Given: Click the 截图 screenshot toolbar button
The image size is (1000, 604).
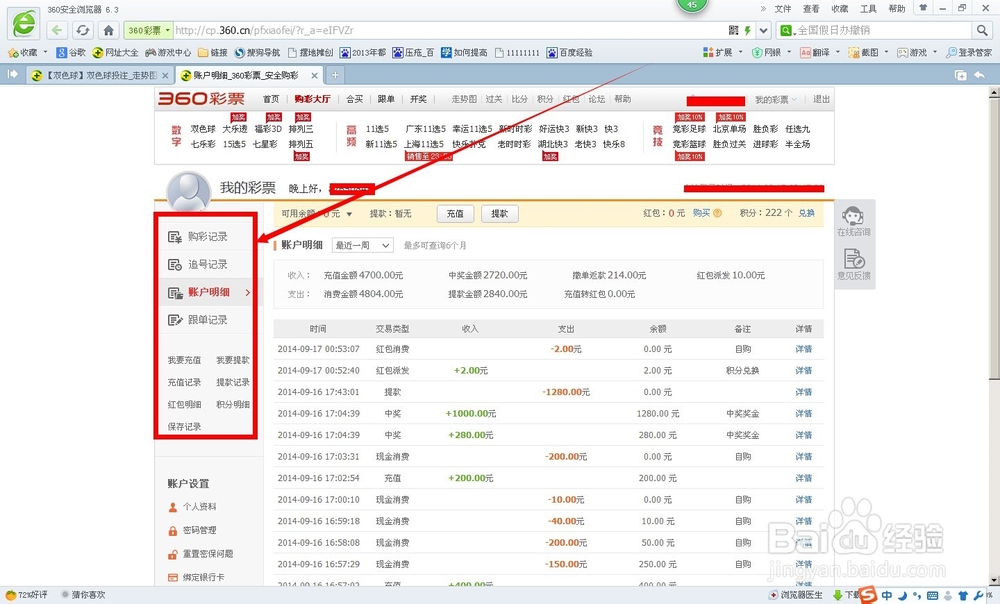Looking at the screenshot, I should click(864, 52).
